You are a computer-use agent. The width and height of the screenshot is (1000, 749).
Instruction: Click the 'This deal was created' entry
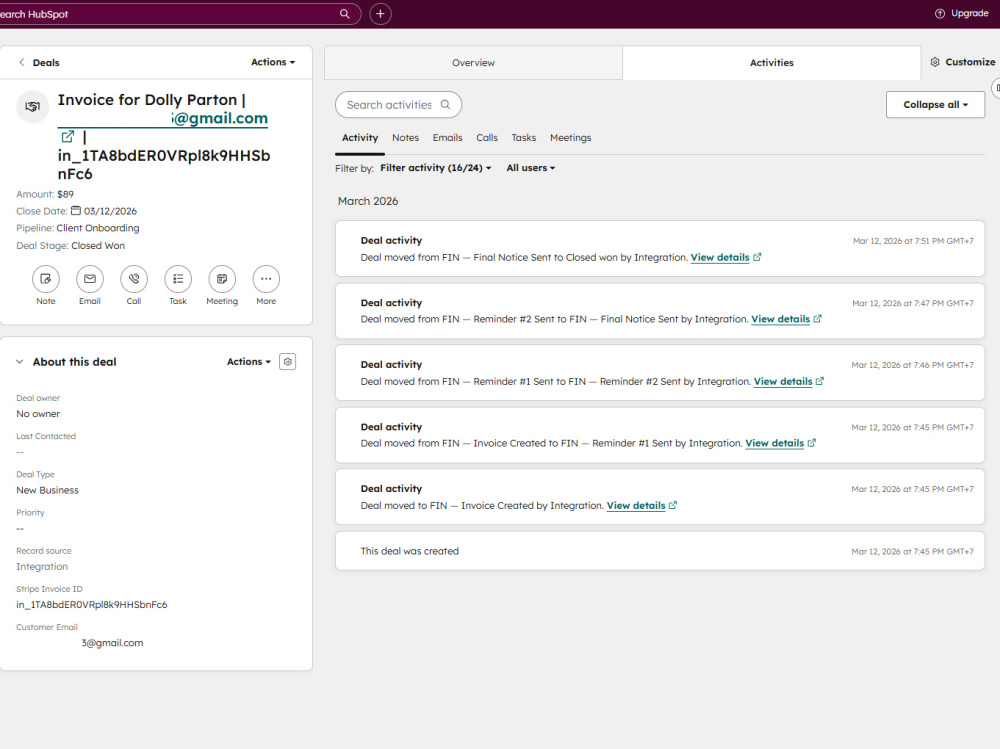click(x=660, y=551)
